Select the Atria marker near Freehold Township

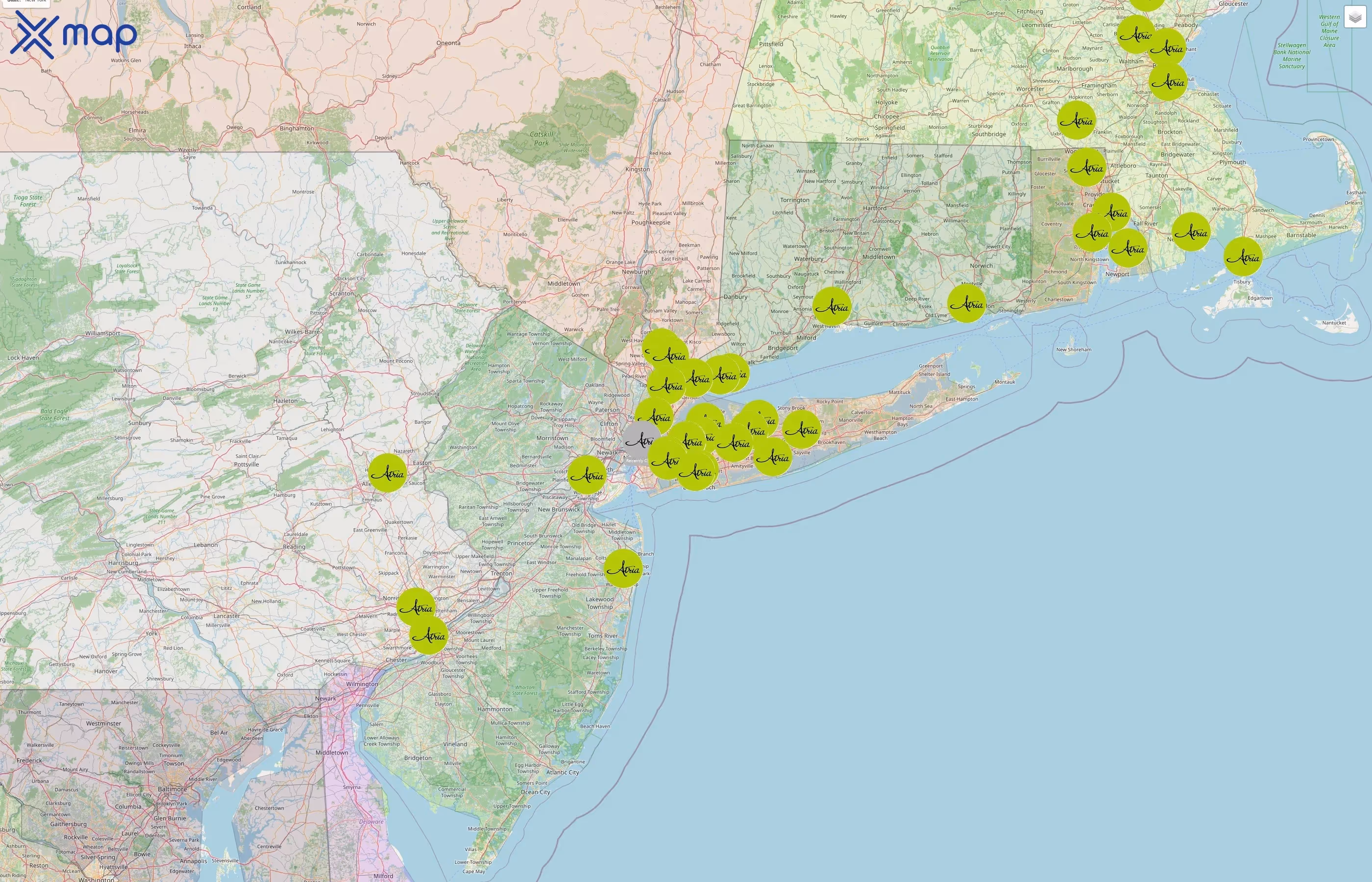tap(623, 569)
